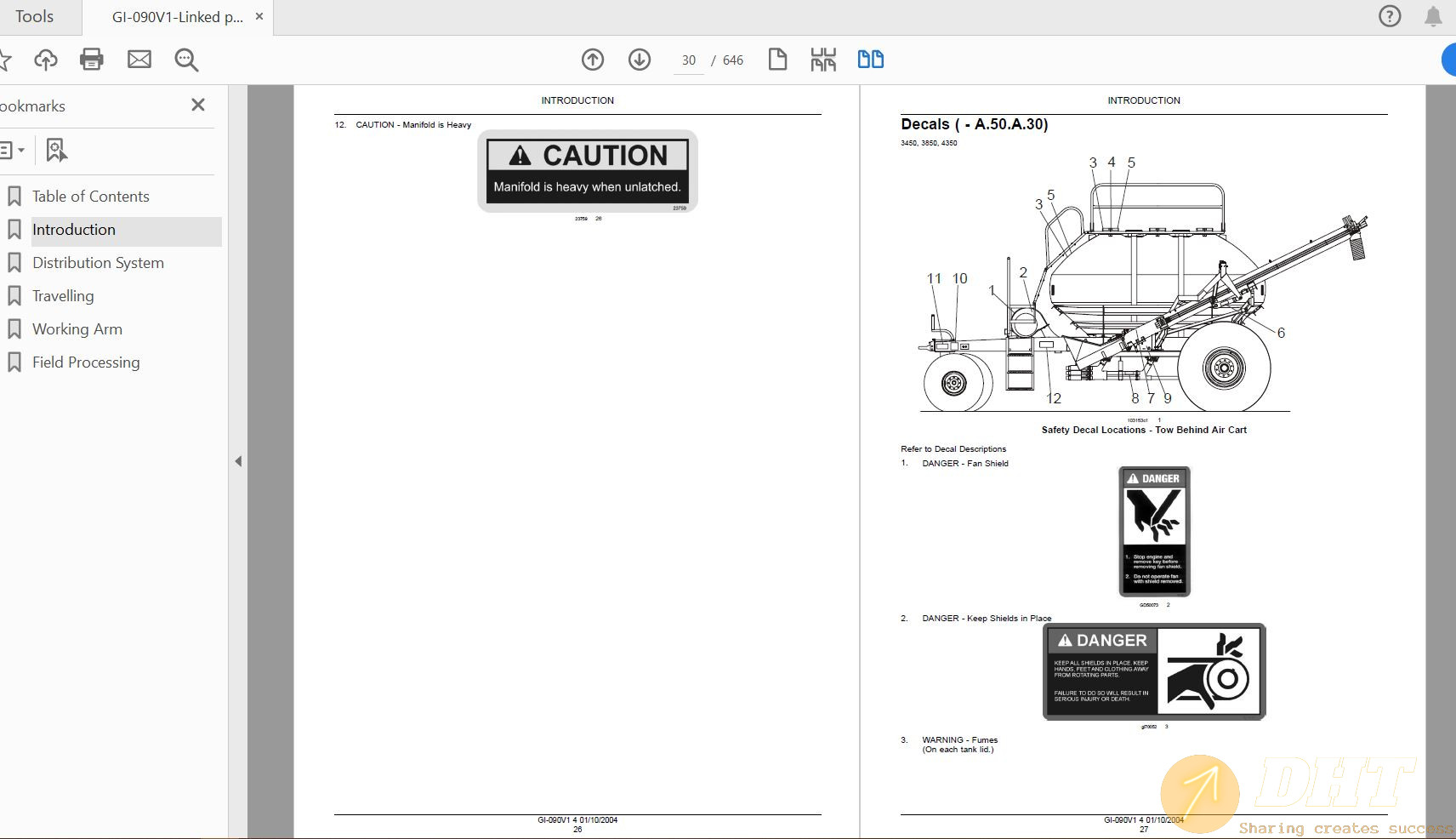Open the notifications bell

pos(1433,16)
